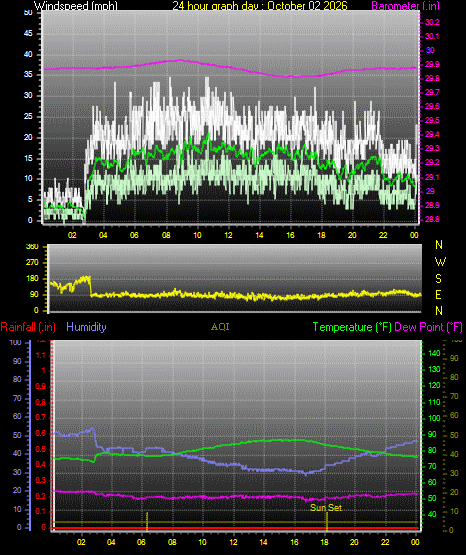The height and width of the screenshot is (555, 466).
Task: Click the "S" compass letter beside direction chart
Action: (x=438, y=279)
